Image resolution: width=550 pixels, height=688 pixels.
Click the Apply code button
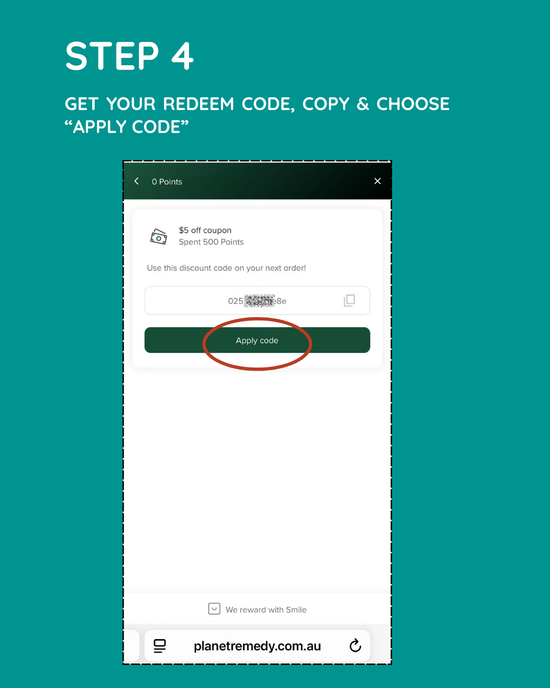coord(257,340)
